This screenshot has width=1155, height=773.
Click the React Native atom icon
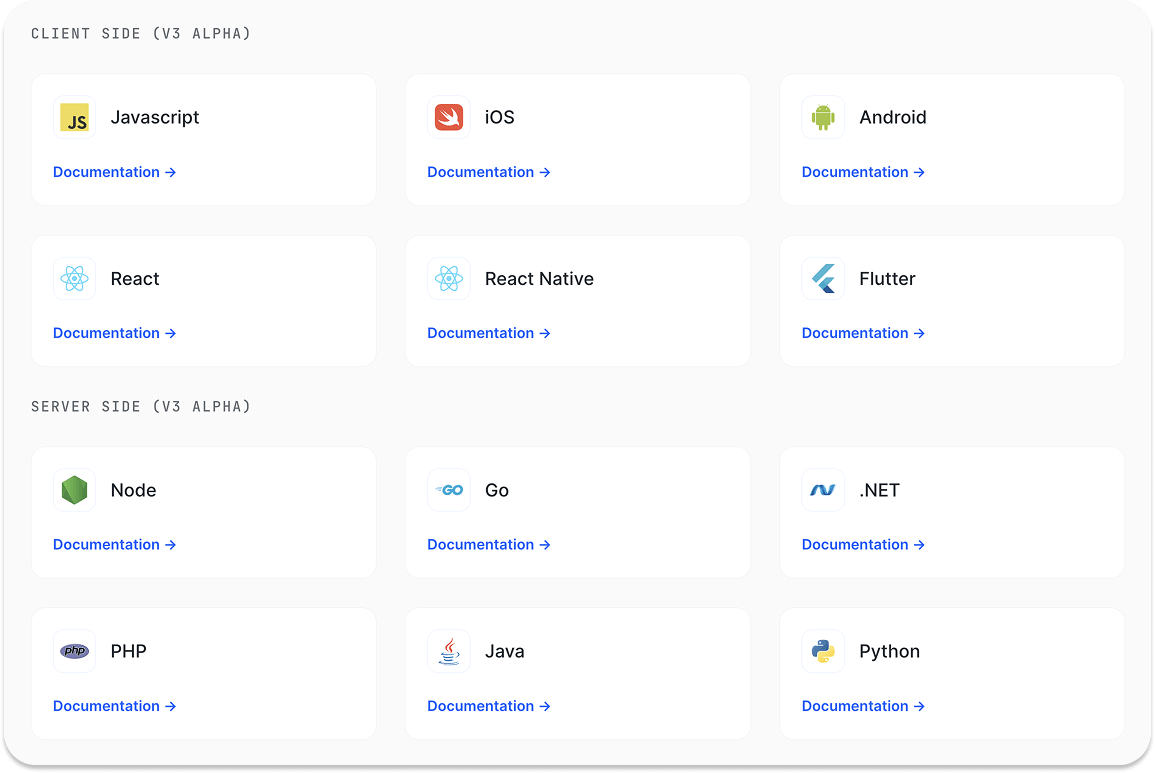[448, 279]
